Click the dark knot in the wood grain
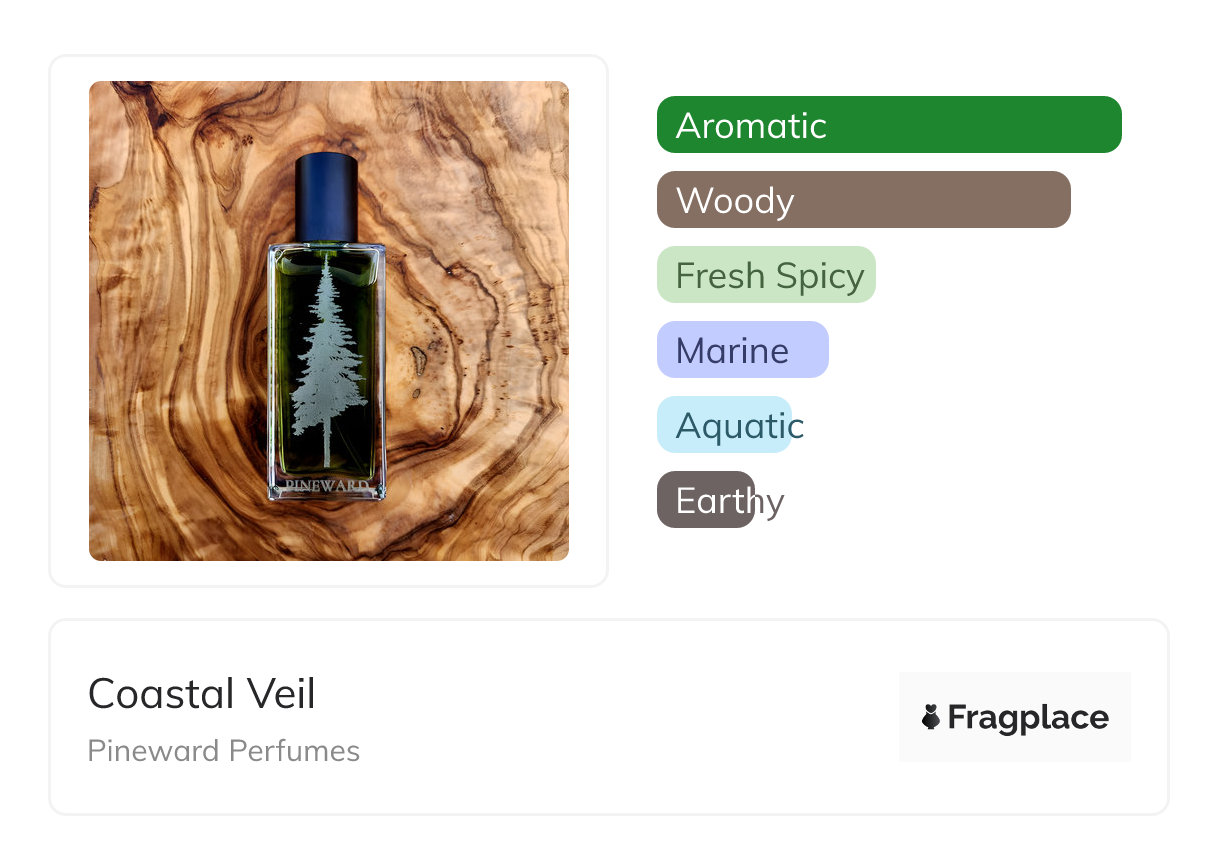 (x=422, y=353)
